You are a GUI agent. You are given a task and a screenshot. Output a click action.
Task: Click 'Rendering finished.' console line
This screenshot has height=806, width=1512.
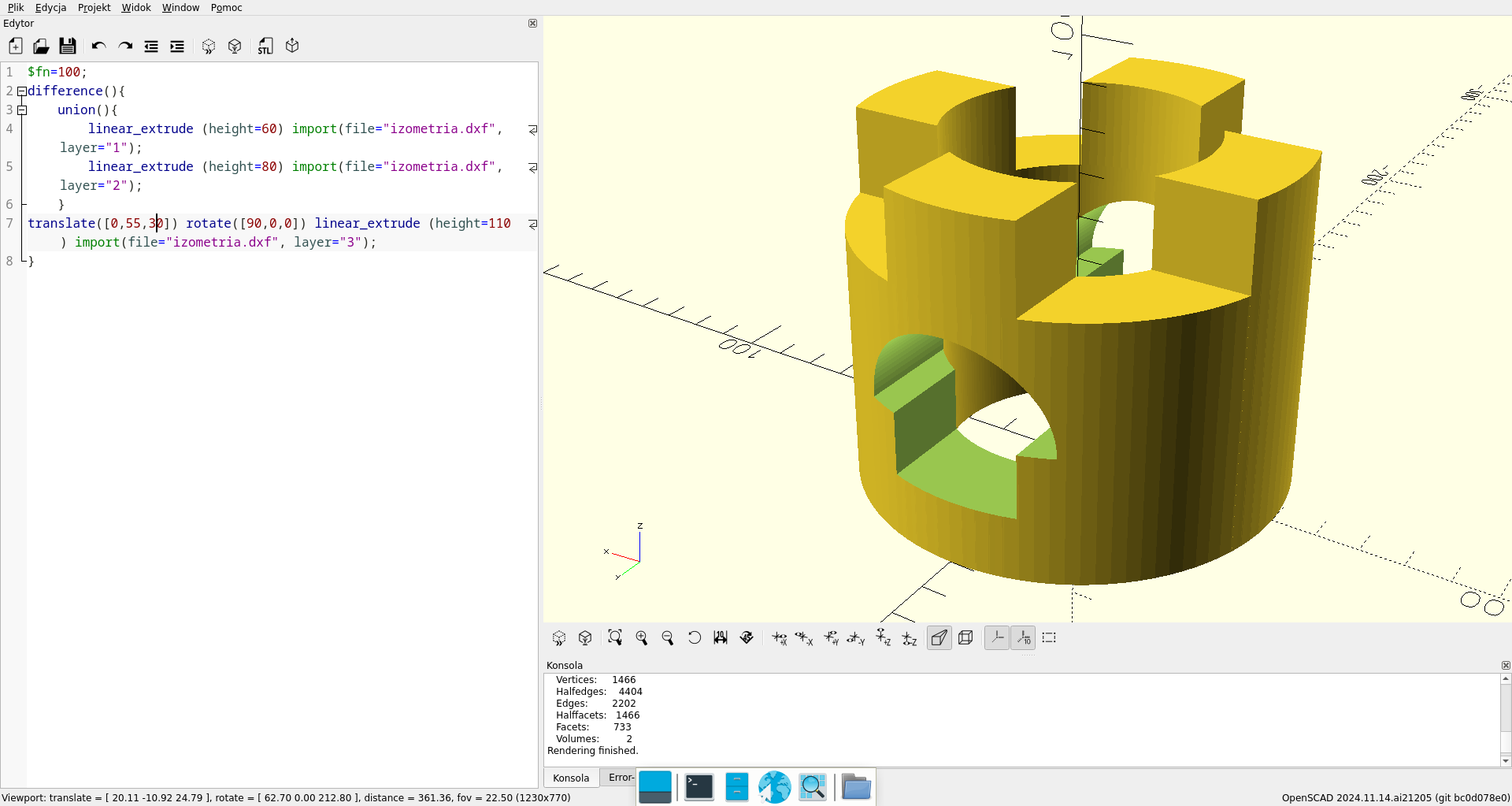click(x=593, y=751)
